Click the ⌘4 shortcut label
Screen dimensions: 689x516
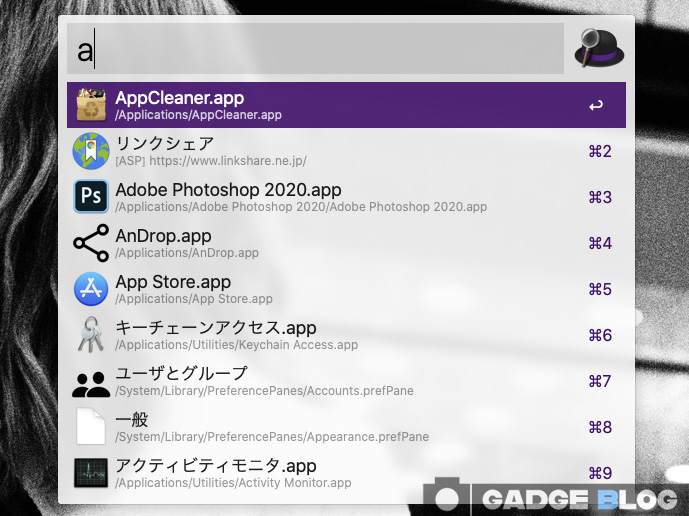(600, 243)
